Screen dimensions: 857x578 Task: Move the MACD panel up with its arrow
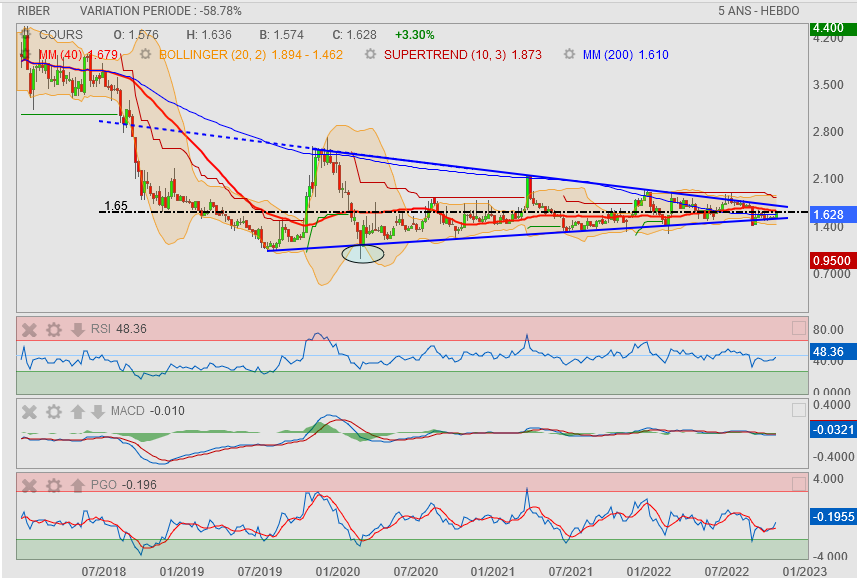pyautogui.click(x=78, y=411)
